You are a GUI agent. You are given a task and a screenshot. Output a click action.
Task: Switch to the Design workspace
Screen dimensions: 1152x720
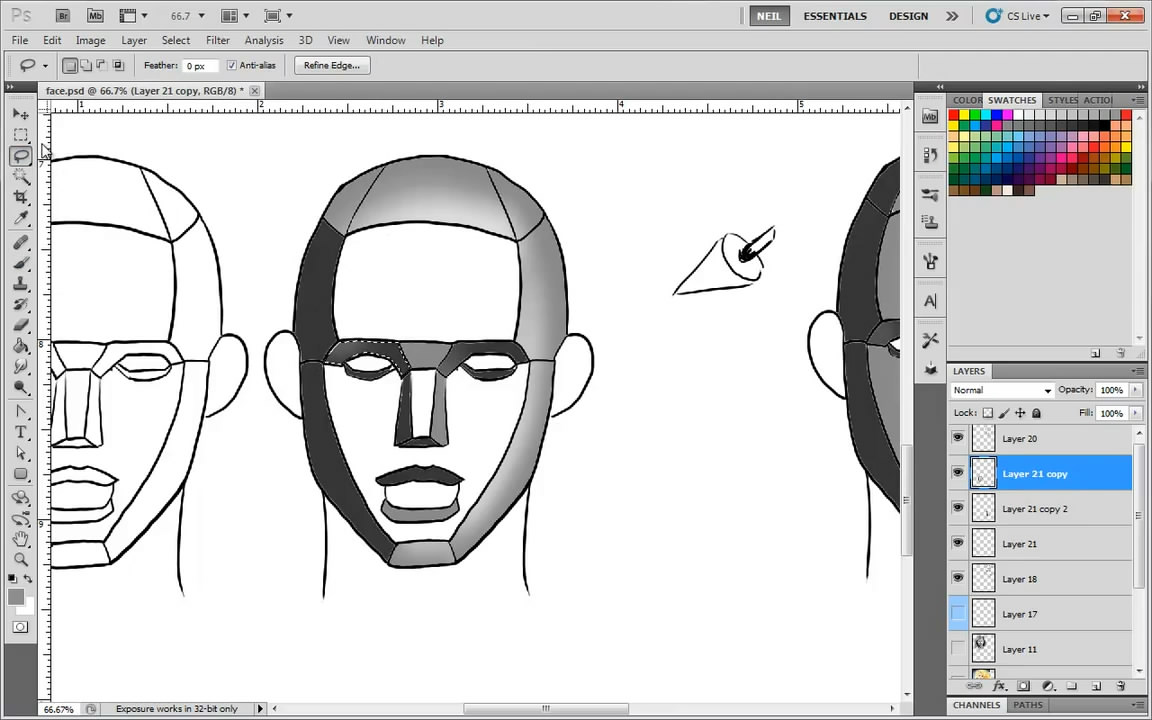tap(908, 16)
